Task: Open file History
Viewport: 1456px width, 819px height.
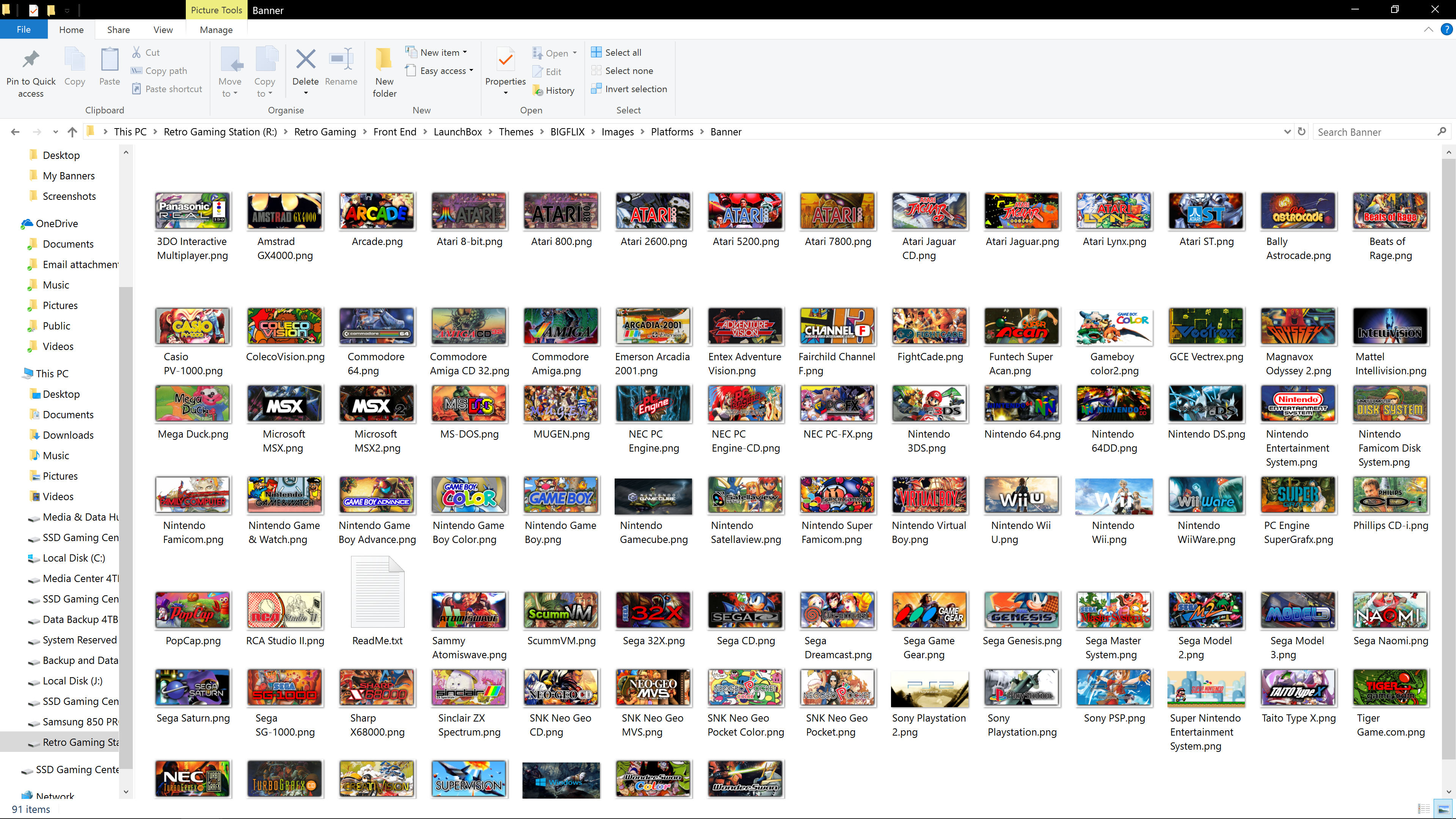Action: (x=553, y=91)
